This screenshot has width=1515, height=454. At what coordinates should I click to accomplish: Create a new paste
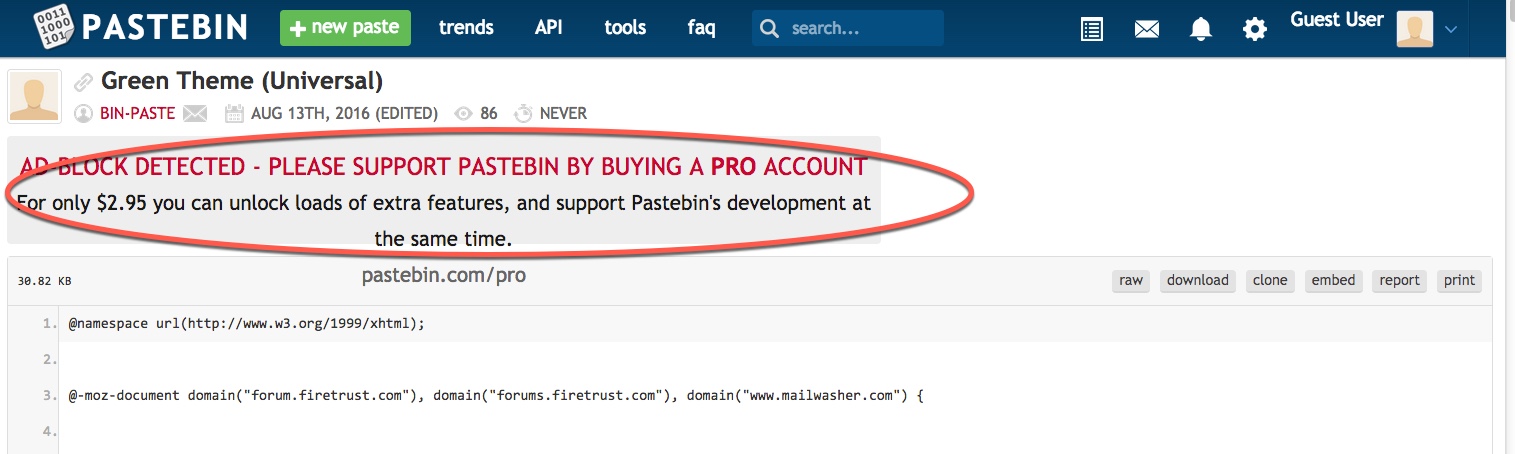click(x=345, y=27)
